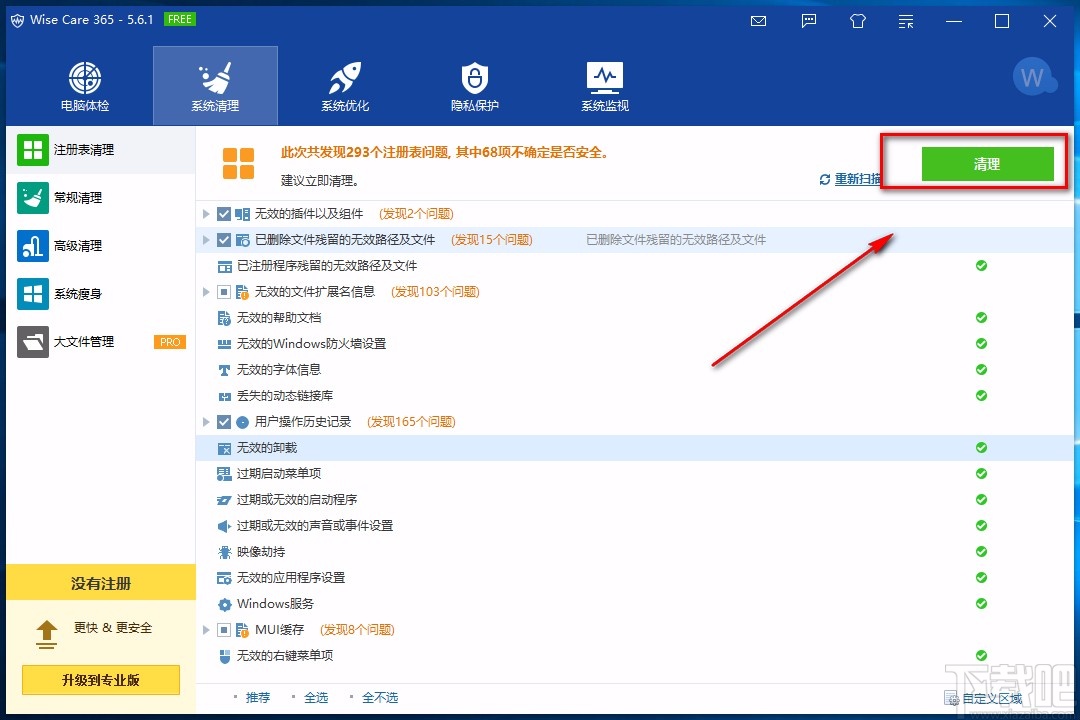Select 注册表清理 in sidebar
This screenshot has width=1080, height=720.
click(101, 150)
